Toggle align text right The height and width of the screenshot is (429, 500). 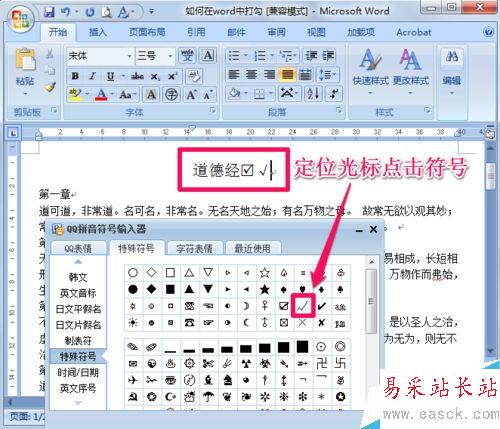click(269, 75)
